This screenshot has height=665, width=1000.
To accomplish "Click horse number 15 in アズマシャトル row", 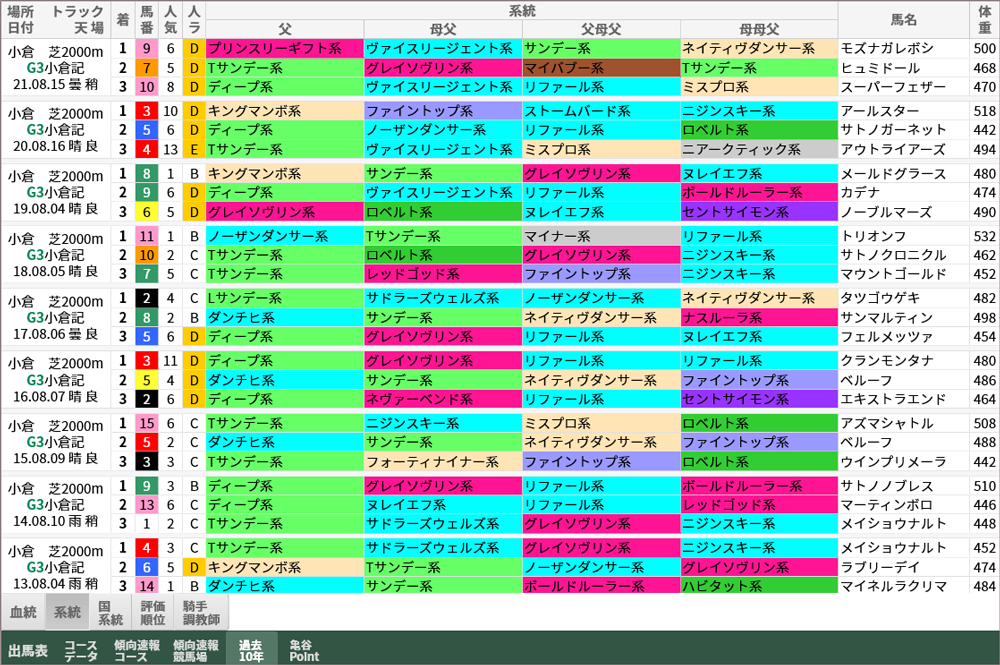I will (147, 423).
